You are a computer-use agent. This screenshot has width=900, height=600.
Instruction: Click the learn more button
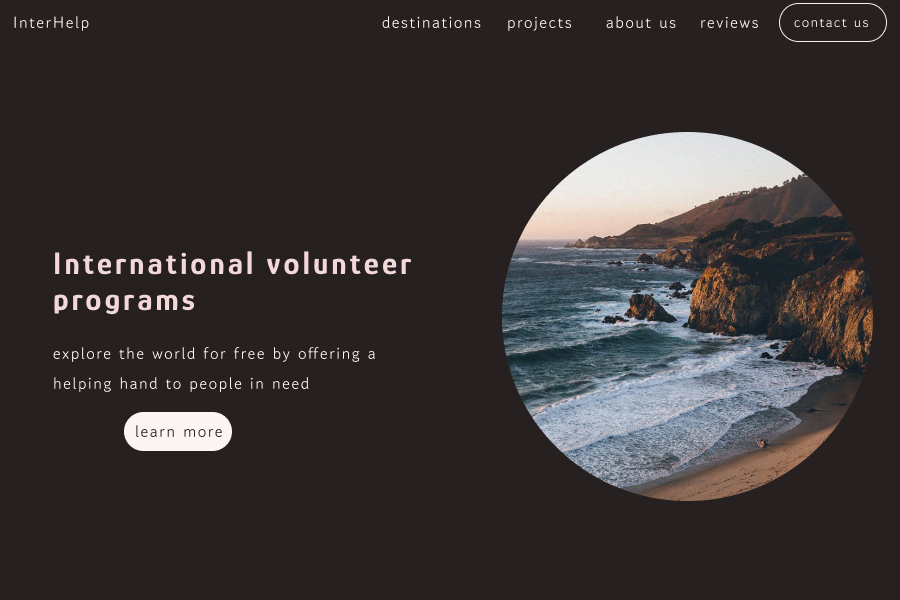[x=178, y=431]
